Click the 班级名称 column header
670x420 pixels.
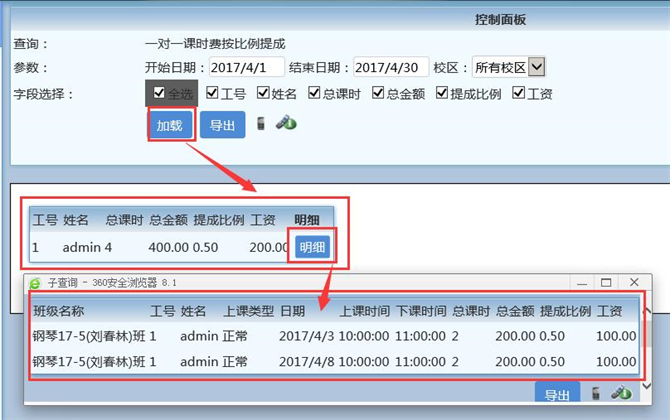pos(59,311)
